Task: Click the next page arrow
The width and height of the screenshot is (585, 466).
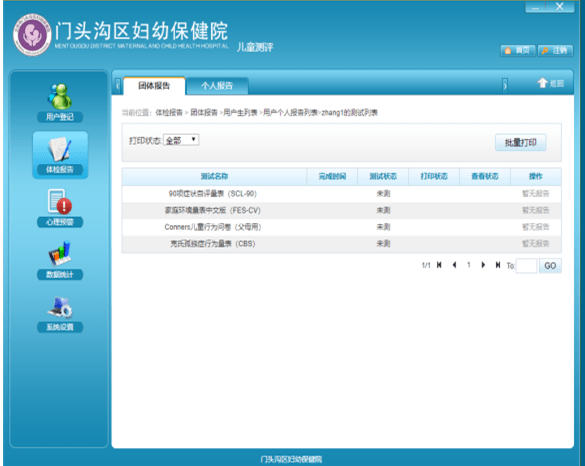Action: click(483, 265)
